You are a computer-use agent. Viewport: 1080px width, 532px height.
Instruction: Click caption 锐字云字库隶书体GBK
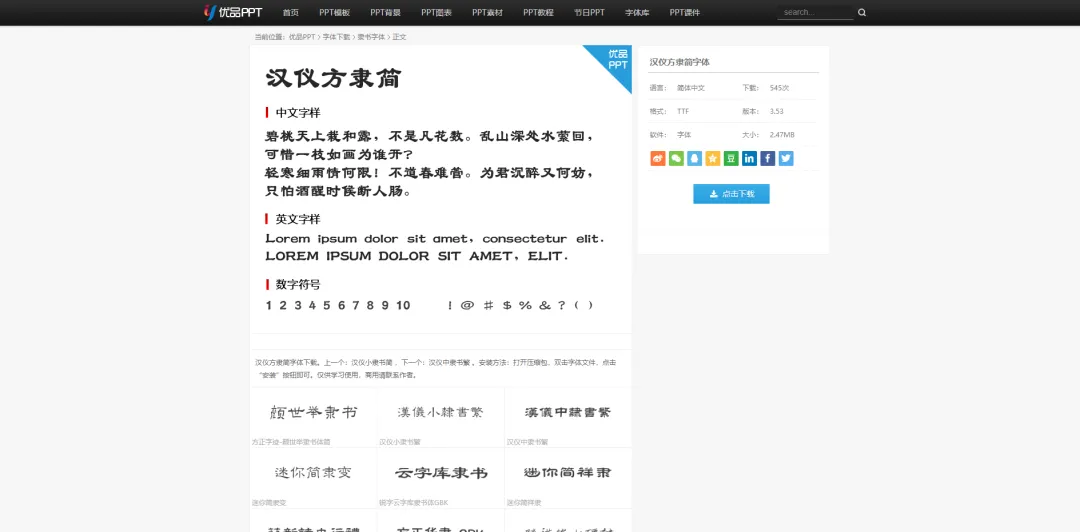(x=413, y=502)
